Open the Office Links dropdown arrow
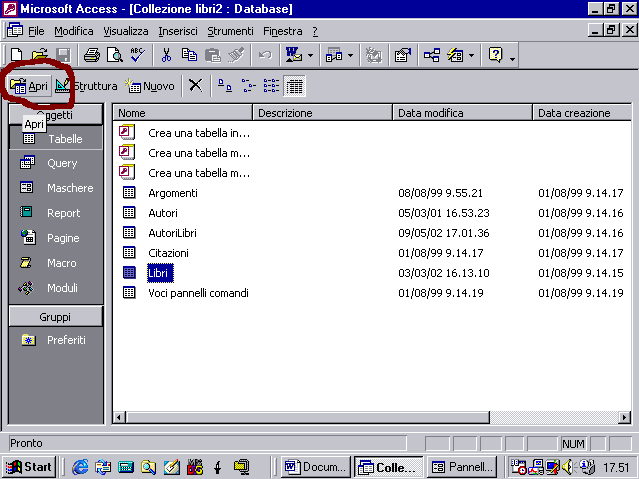The height and width of the screenshot is (479, 639). click(x=311, y=55)
